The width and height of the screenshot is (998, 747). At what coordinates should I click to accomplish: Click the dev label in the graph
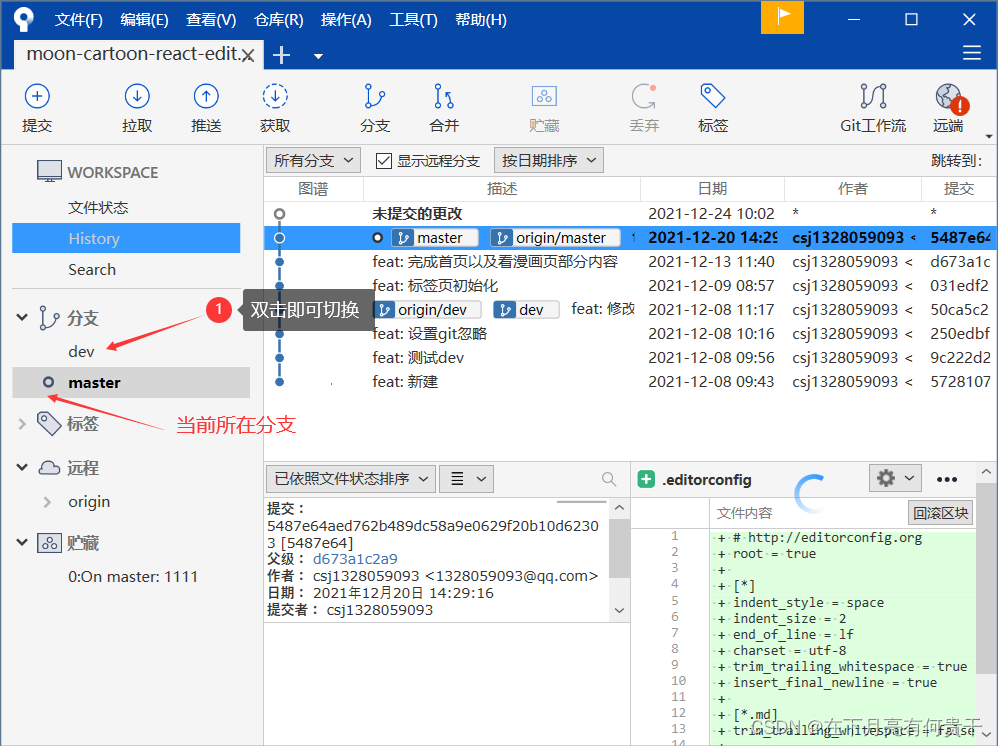point(526,310)
